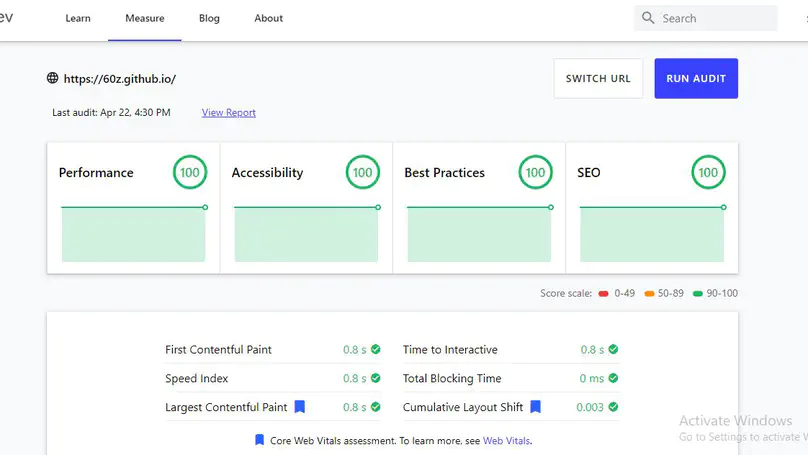Screen dimensions: 808x455
Task: Click the 0 ms Total Blocking Time value
Action: coord(592,378)
